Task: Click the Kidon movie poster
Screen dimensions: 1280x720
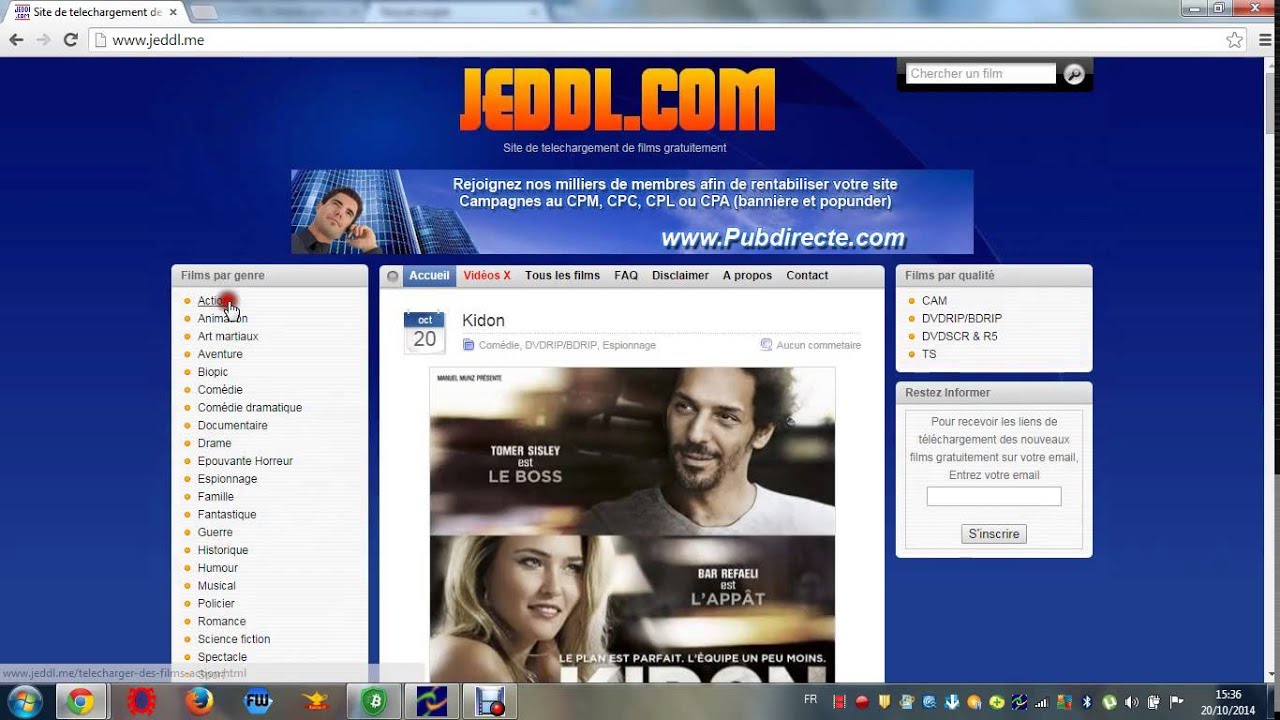Action: coord(632,525)
